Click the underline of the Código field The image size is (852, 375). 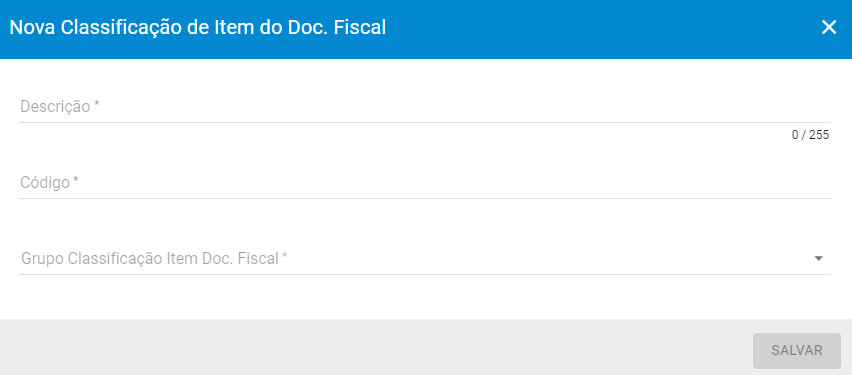[425, 198]
